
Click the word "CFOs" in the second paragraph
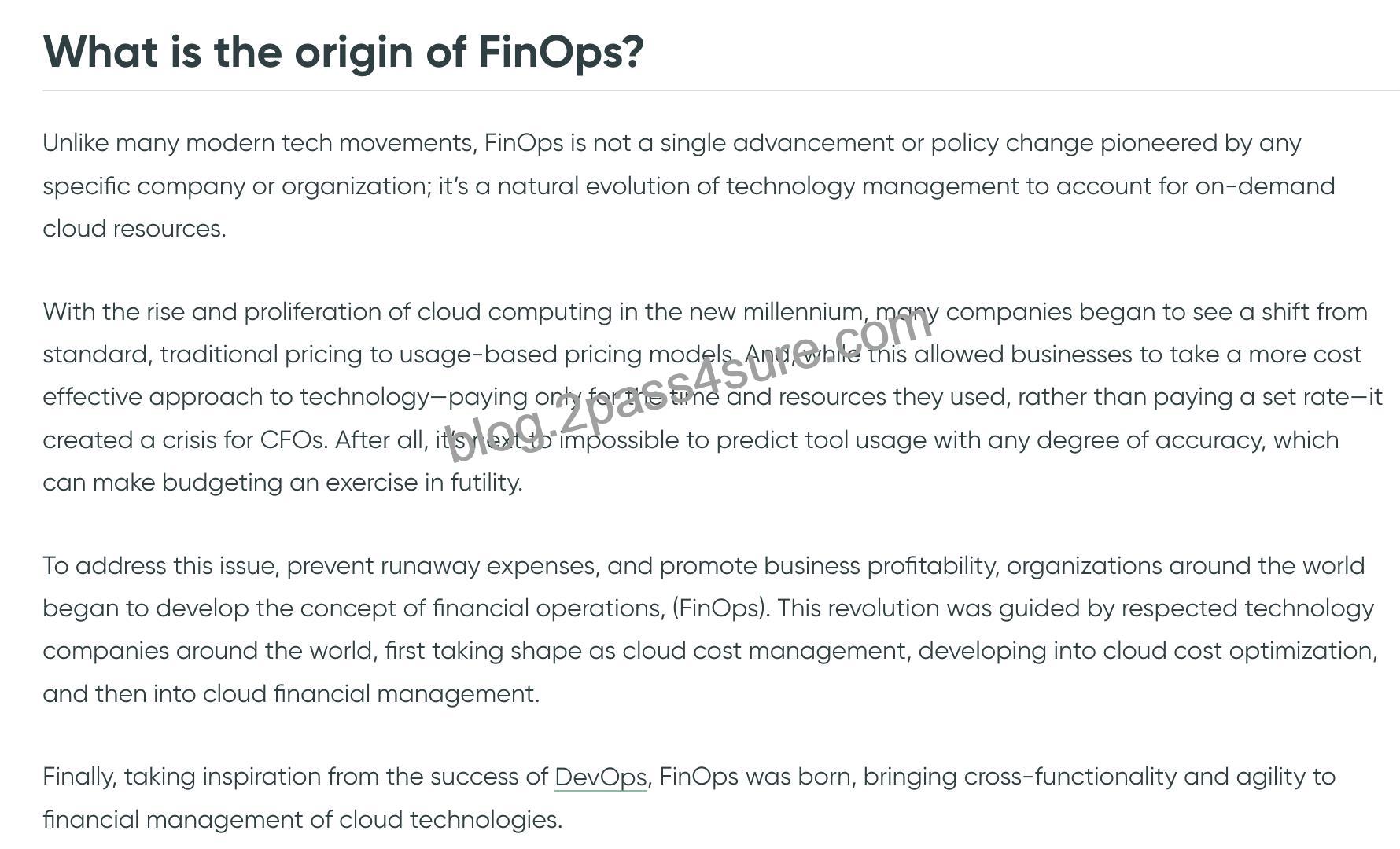click(x=293, y=439)
